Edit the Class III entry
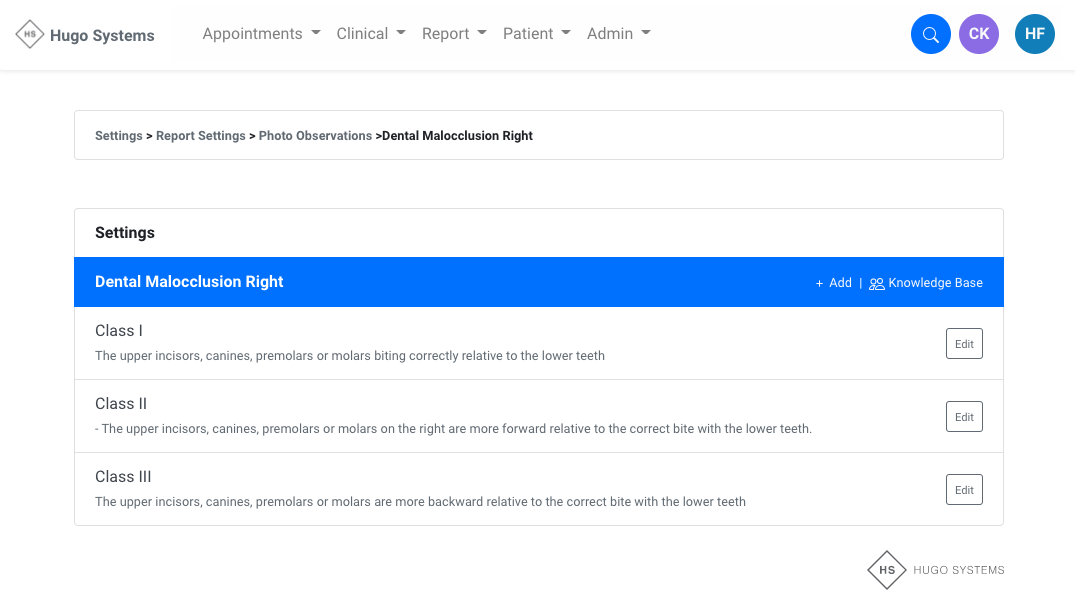The width and height of the screenshot is (1075, 601). [x=964, y=489]
